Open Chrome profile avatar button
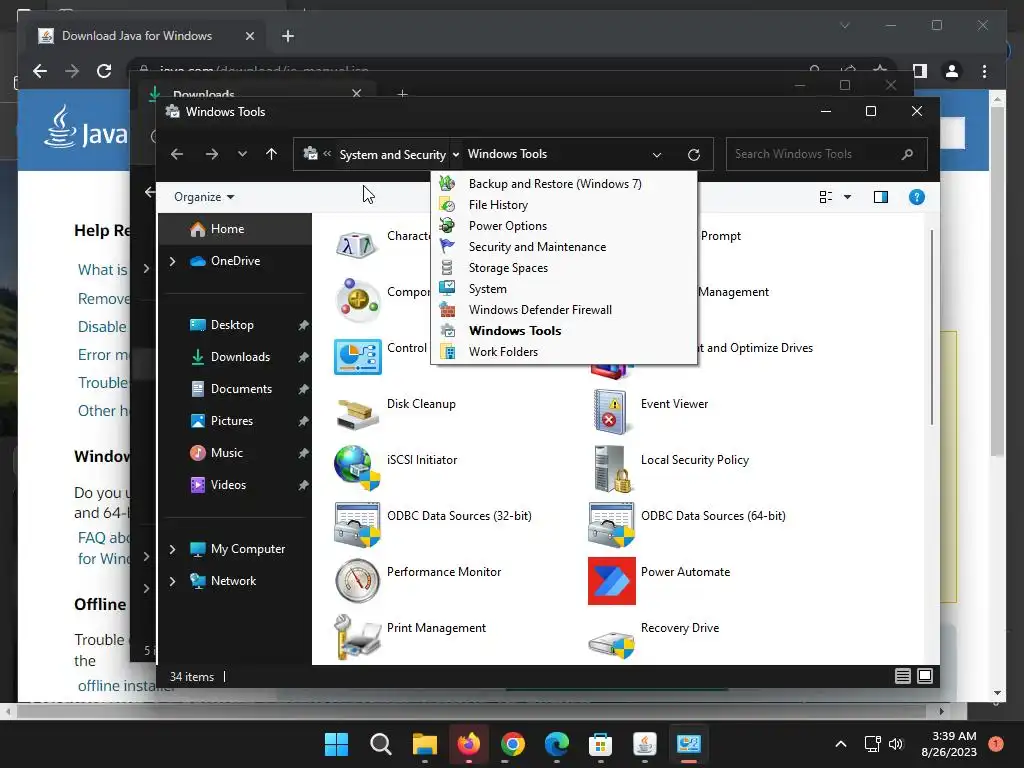This screenshot has width=1024, height=768. coord(952,71)
